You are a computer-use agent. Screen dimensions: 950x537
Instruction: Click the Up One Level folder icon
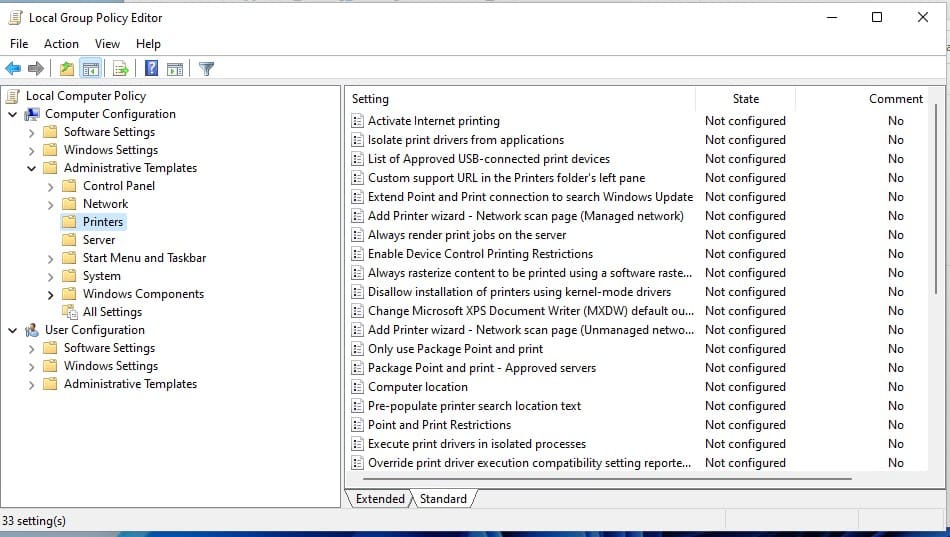pyautogui.click(x=66, y=69)
